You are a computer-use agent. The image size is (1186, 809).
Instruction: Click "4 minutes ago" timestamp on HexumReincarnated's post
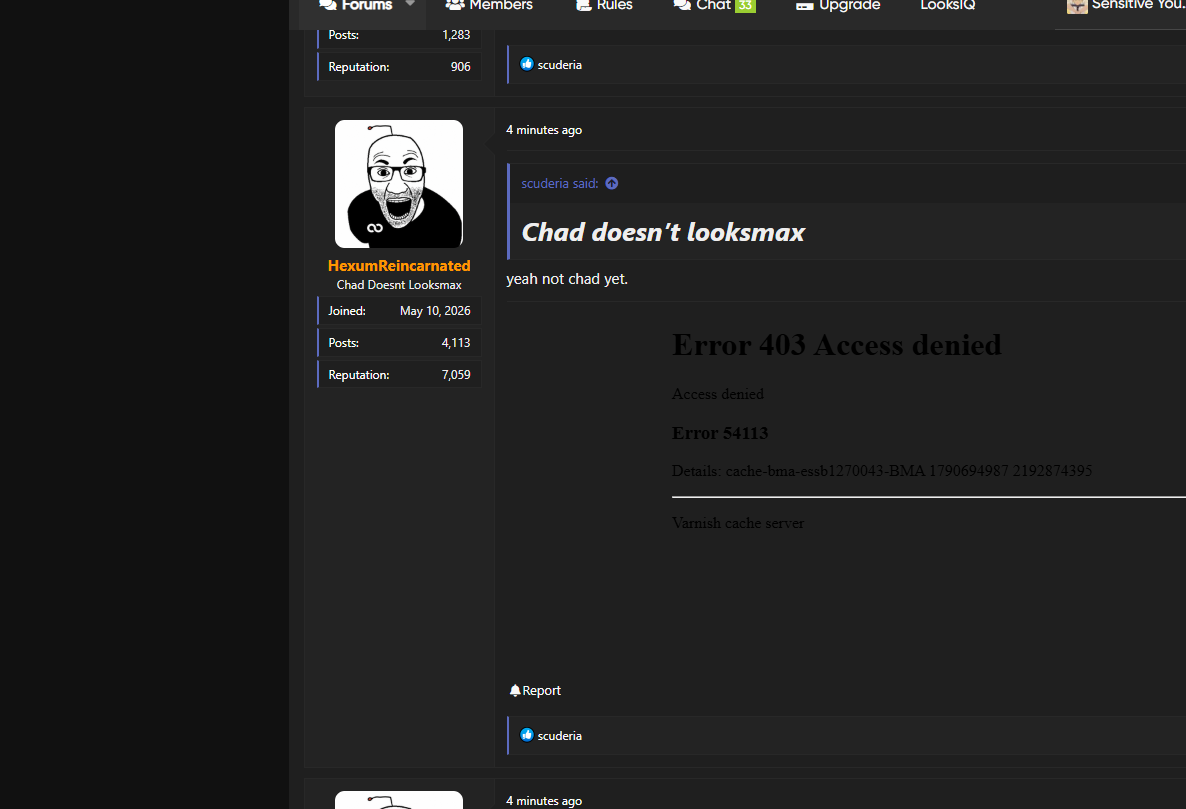coord(544,130)
